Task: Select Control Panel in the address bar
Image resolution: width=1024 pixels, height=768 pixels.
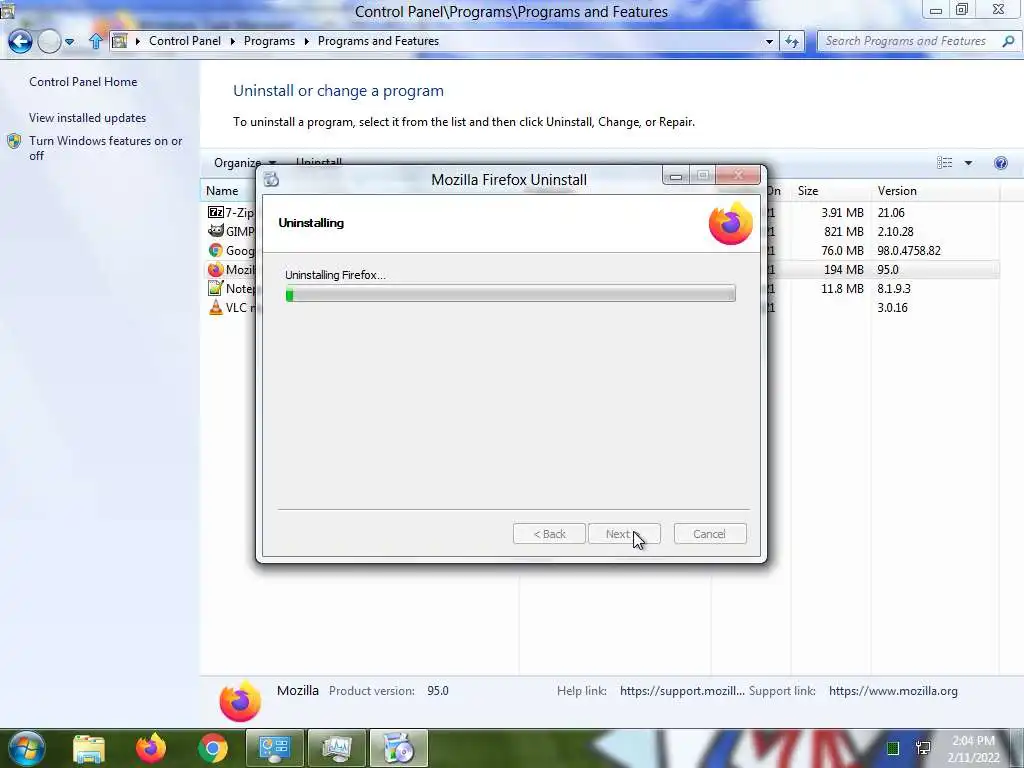Action: point(185,40)
